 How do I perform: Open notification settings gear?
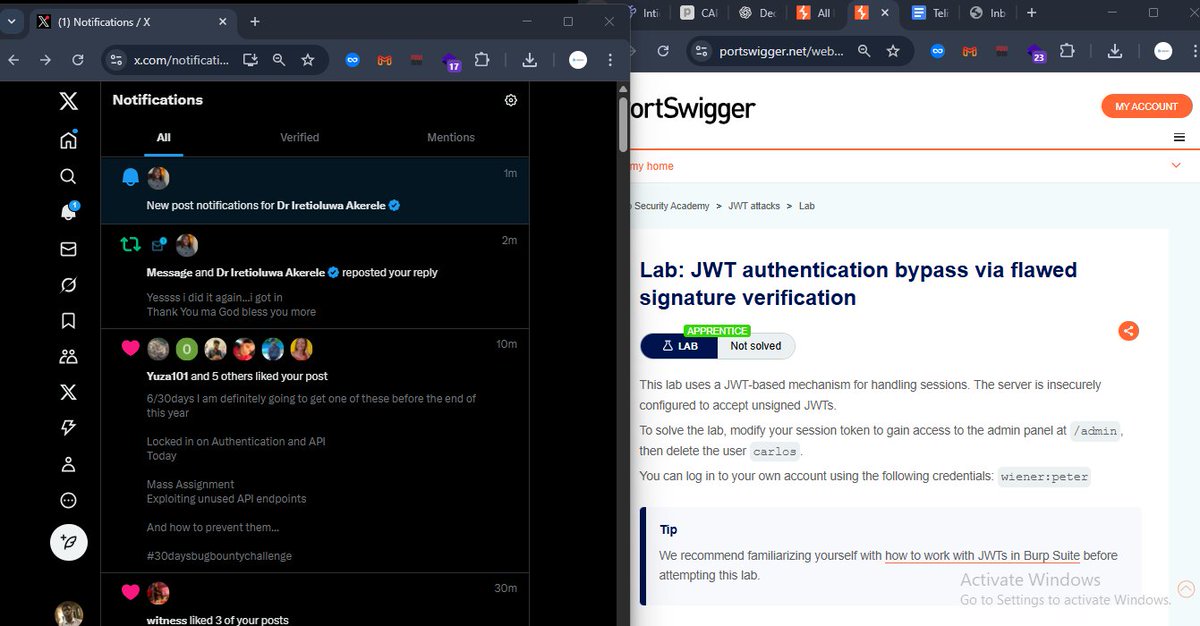[510, 100]
